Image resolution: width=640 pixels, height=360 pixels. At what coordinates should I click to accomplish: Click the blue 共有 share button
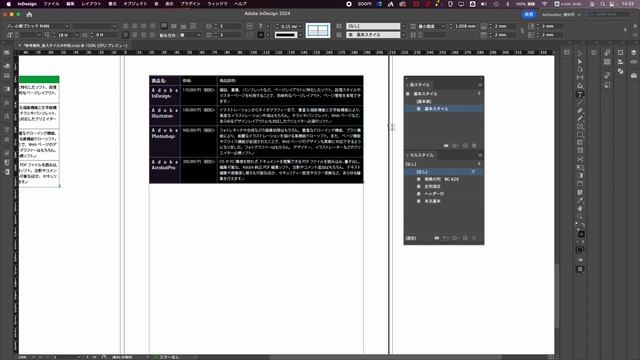point(529,15)
